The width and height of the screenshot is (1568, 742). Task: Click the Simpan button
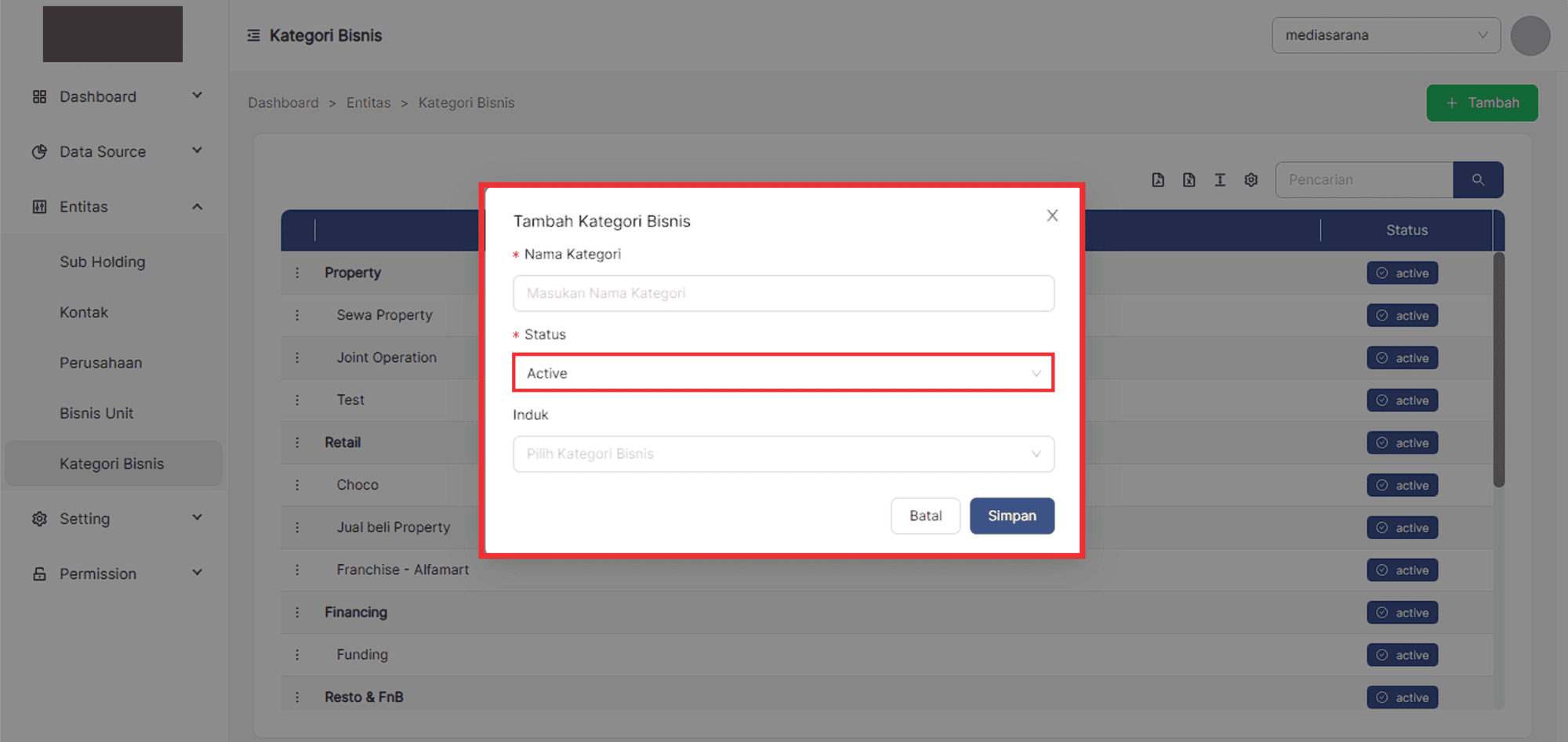(x=1011, y=516)
